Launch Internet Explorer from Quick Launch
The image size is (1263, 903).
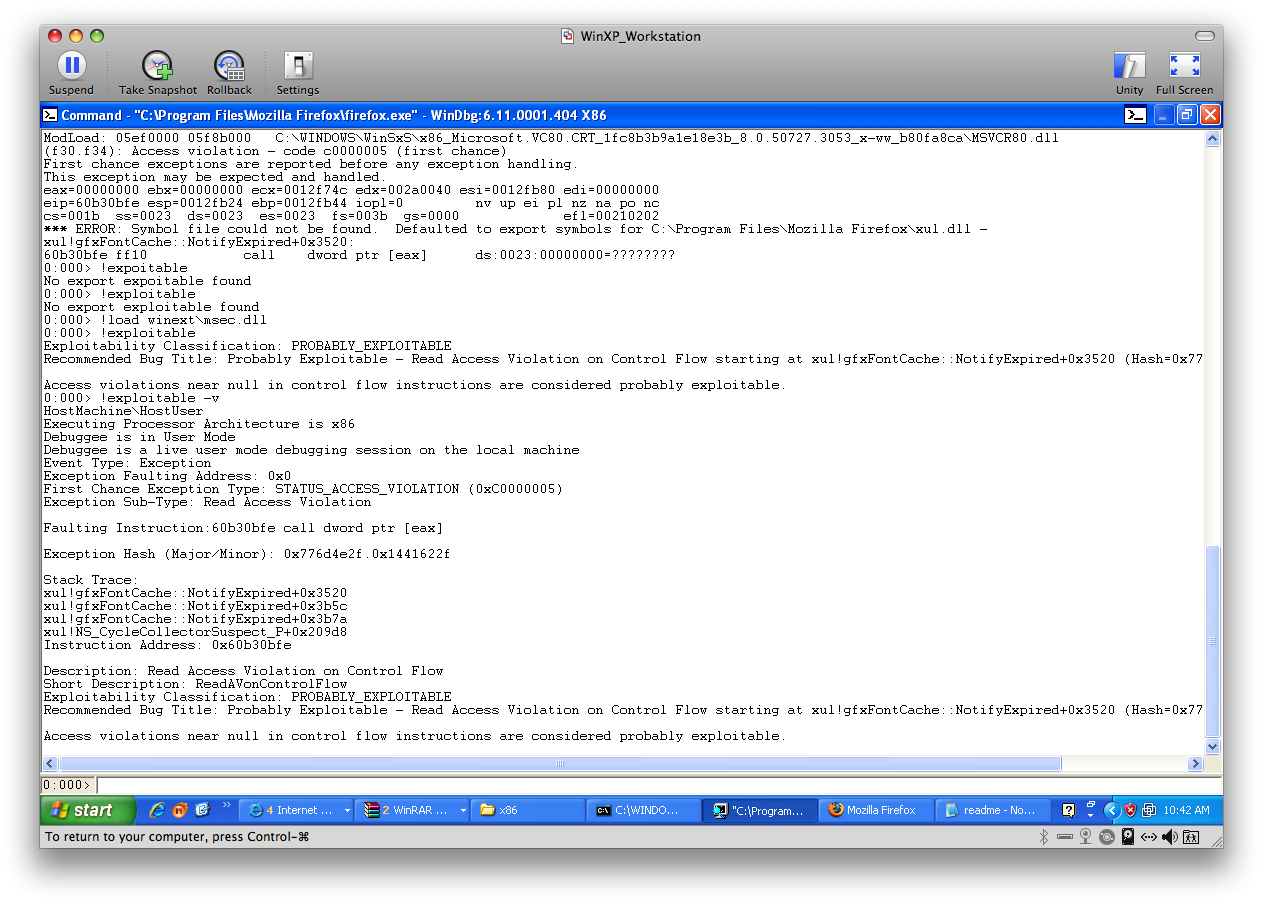[157, 810]
